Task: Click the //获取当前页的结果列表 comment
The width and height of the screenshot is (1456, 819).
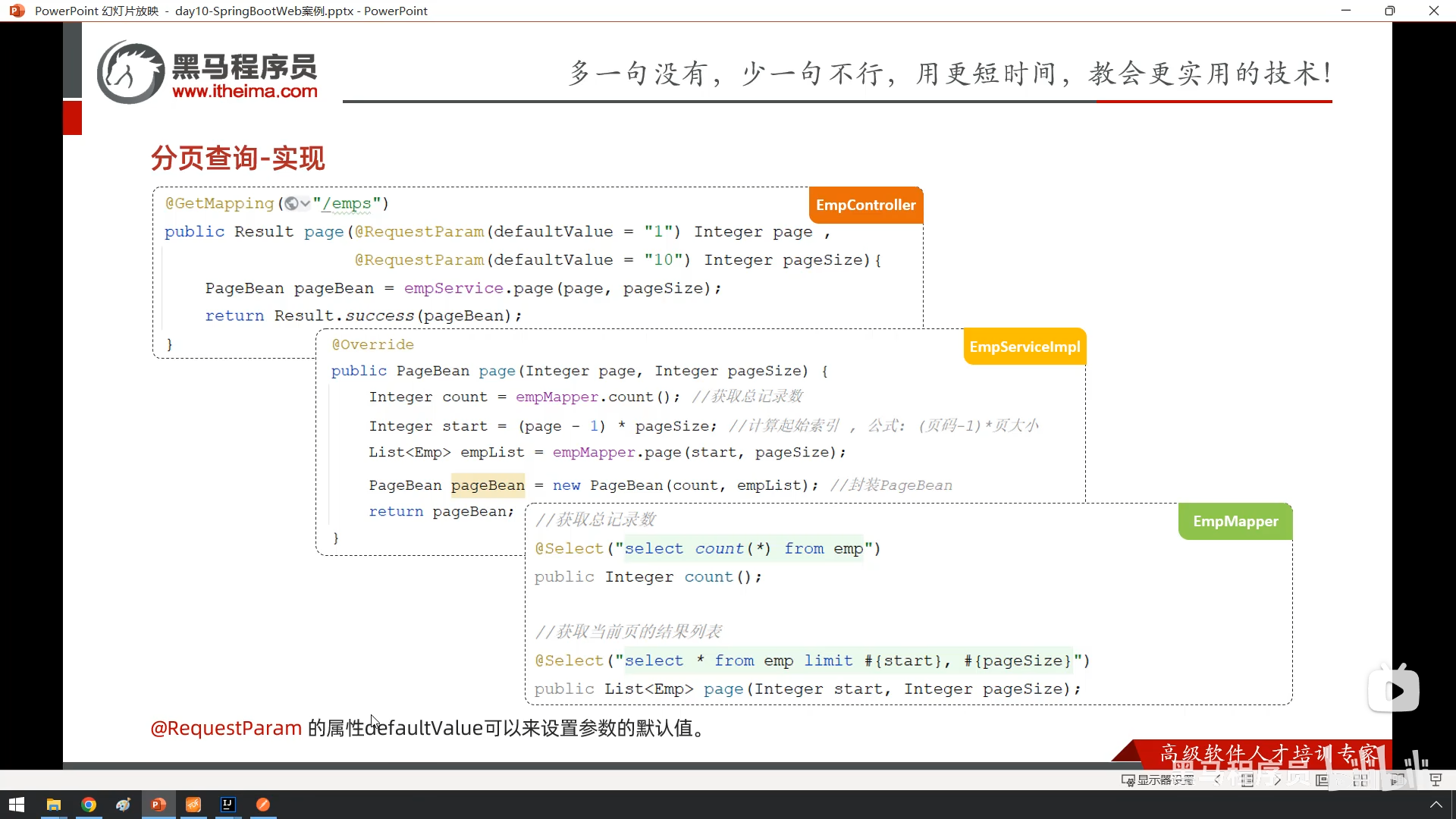Action: click(629, 632)
